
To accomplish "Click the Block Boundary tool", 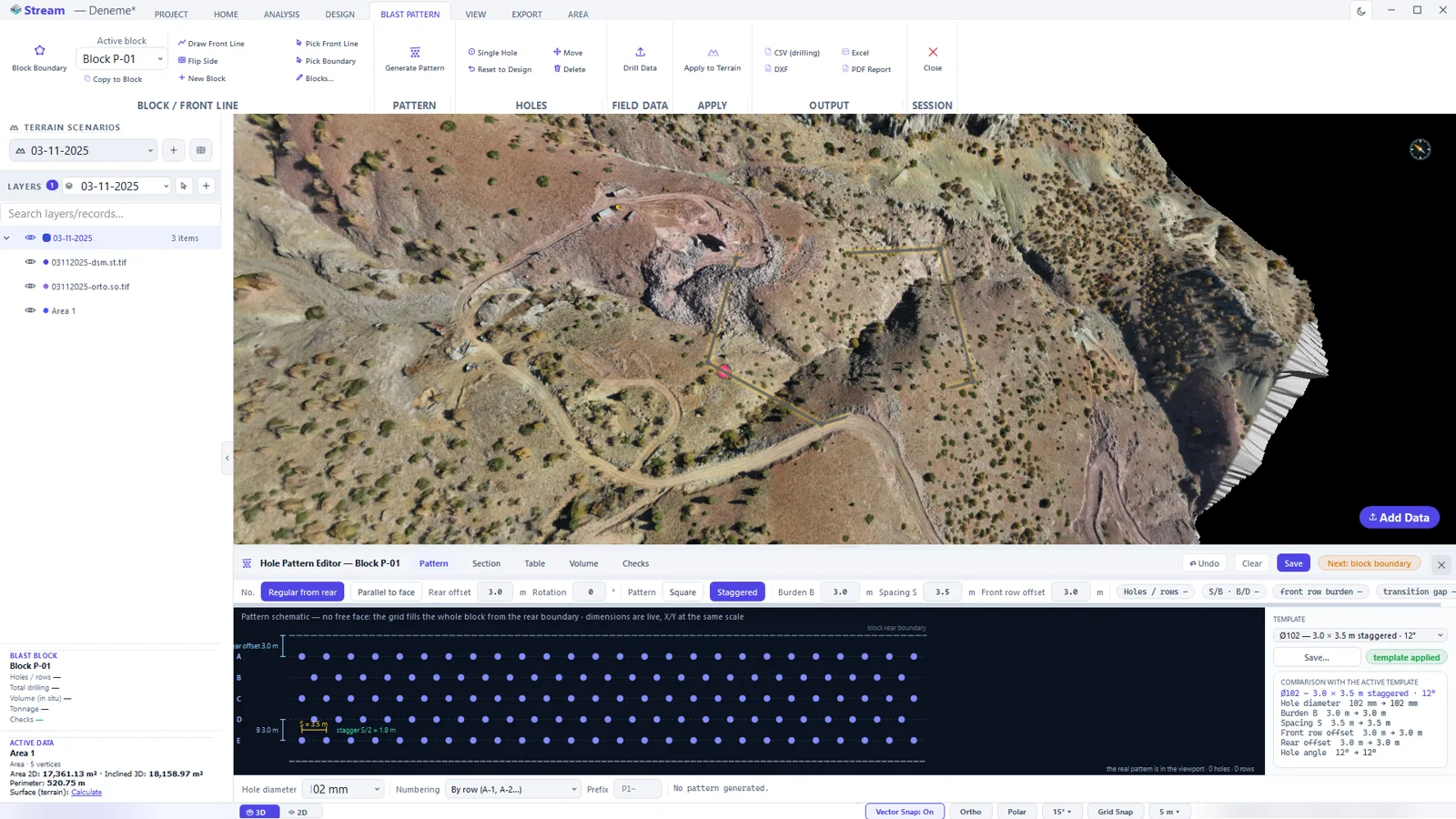I will point(39,58).
